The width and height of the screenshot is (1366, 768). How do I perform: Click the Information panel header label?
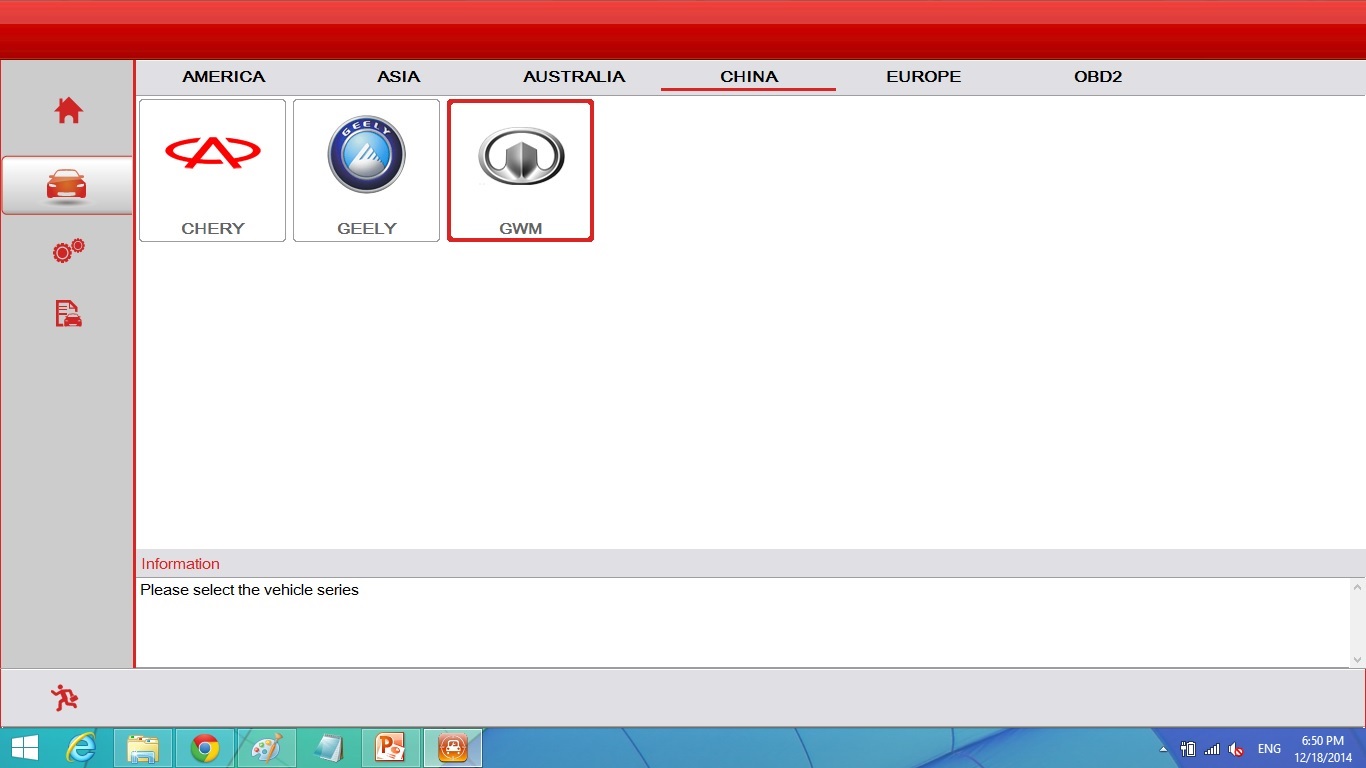coord(180,564)
